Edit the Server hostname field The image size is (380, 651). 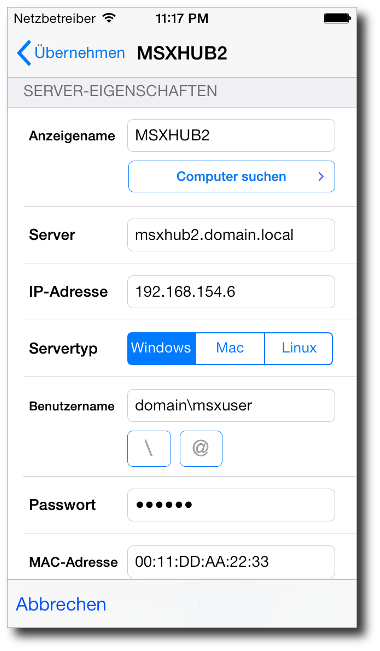tap(231, 235)
